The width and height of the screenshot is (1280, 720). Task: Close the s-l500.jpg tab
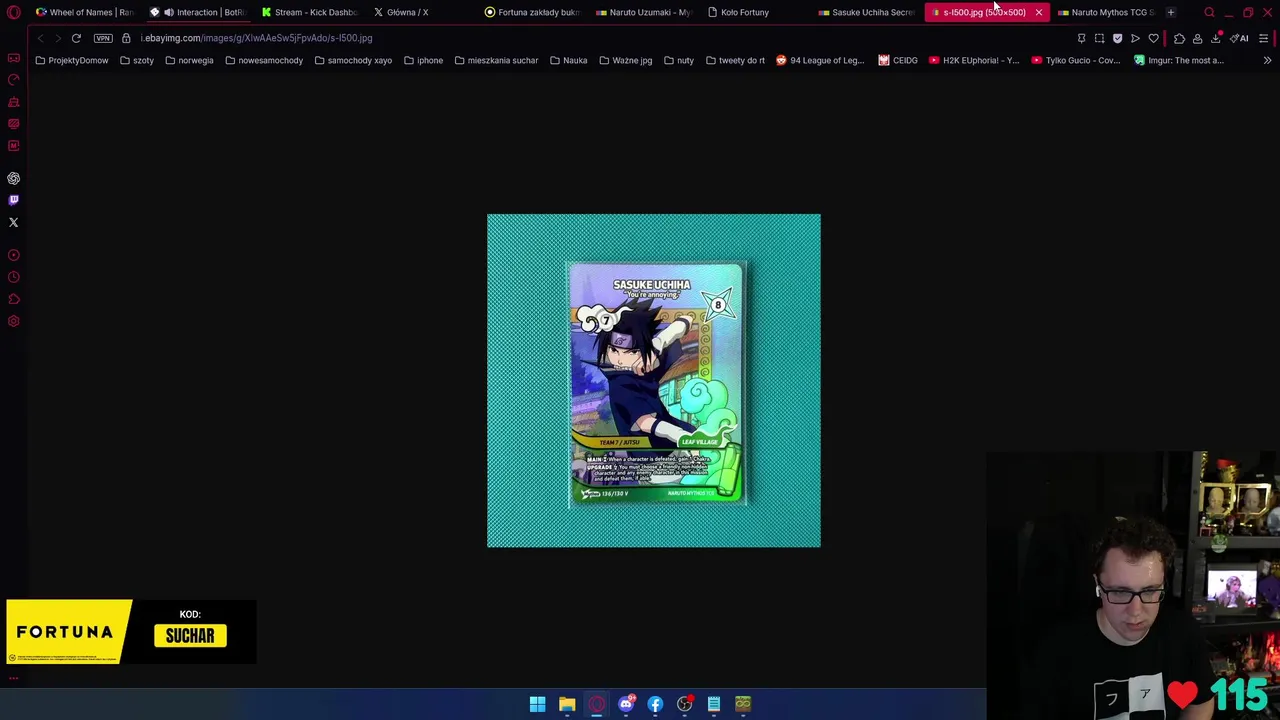1038,12
